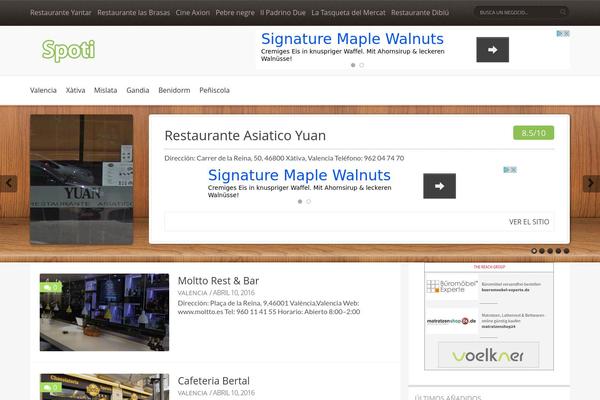
Task: Select the fifth slider pagination dot
Action: coord(566,251)
